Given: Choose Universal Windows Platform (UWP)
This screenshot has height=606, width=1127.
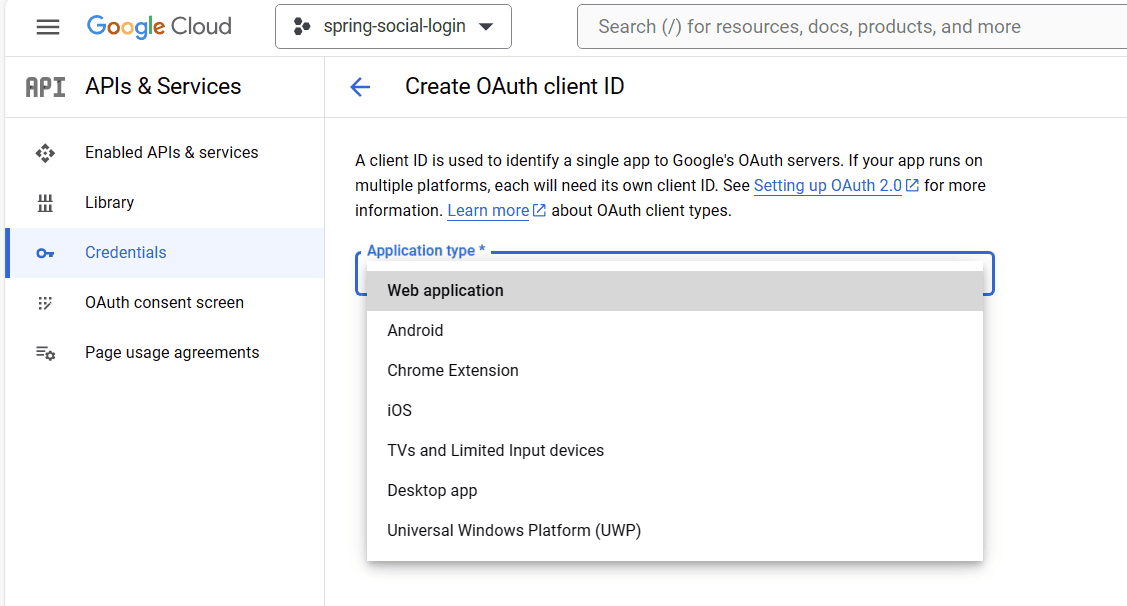Looking at the screenshot, I should (x=514, y=531).
